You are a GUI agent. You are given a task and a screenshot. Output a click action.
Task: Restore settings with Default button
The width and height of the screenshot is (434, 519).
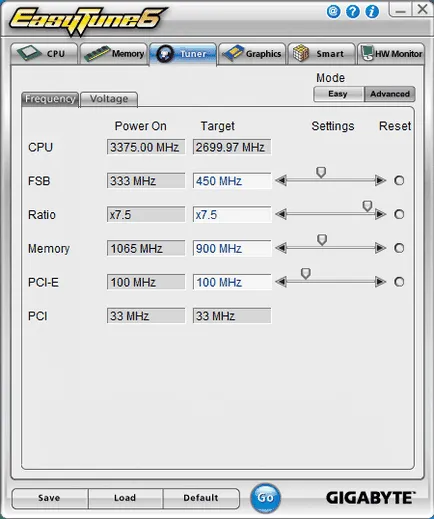[201, 498]
